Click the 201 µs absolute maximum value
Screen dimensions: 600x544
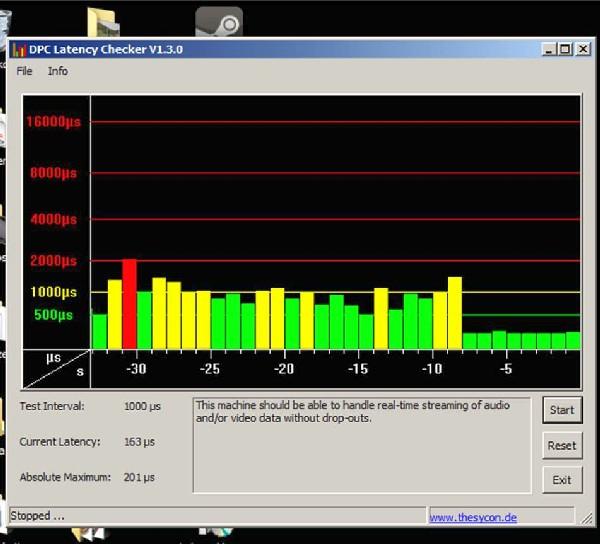[x=139, y=477]
